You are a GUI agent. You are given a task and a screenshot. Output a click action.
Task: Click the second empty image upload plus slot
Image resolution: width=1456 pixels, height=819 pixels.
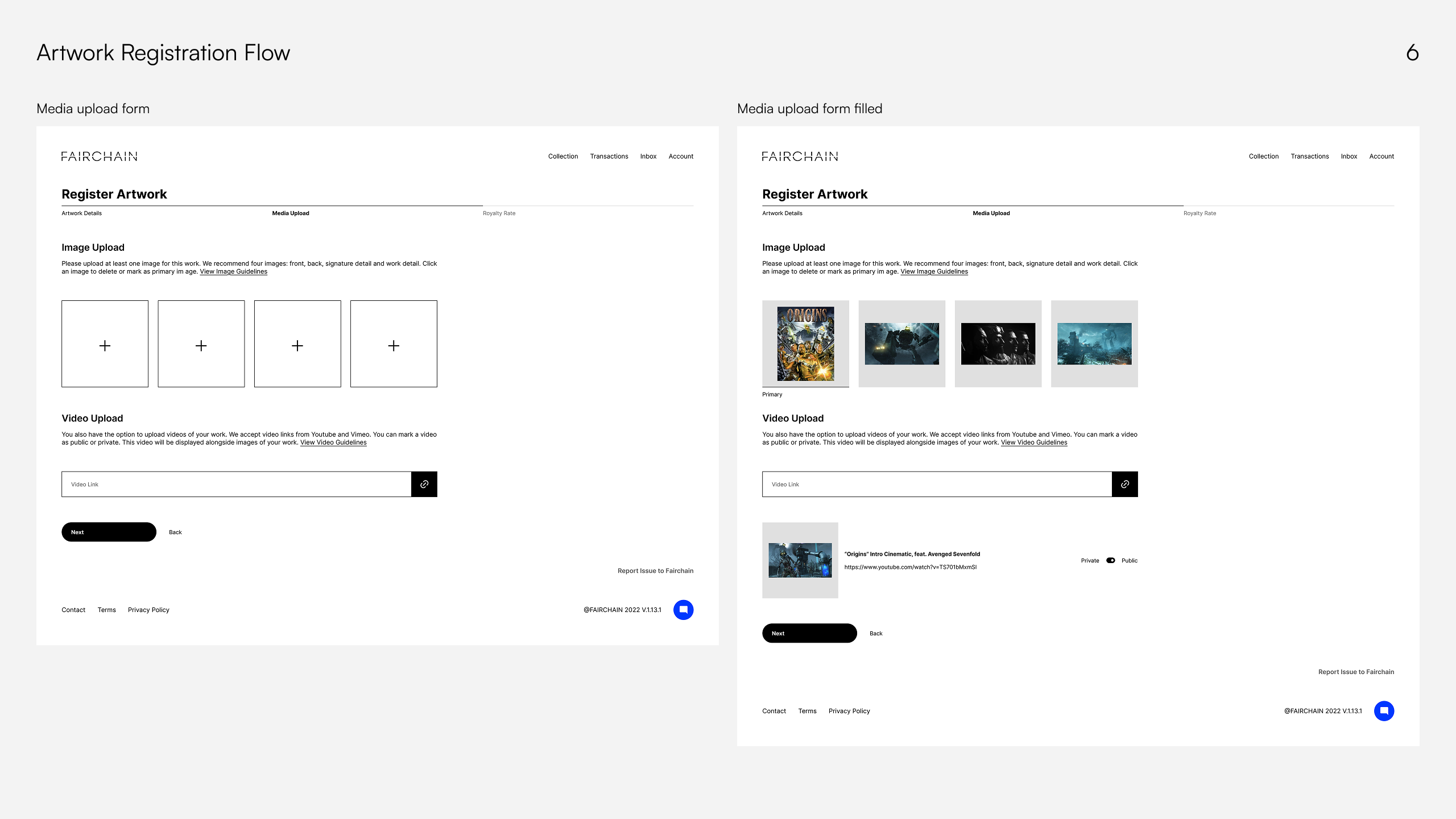(201, 344)
